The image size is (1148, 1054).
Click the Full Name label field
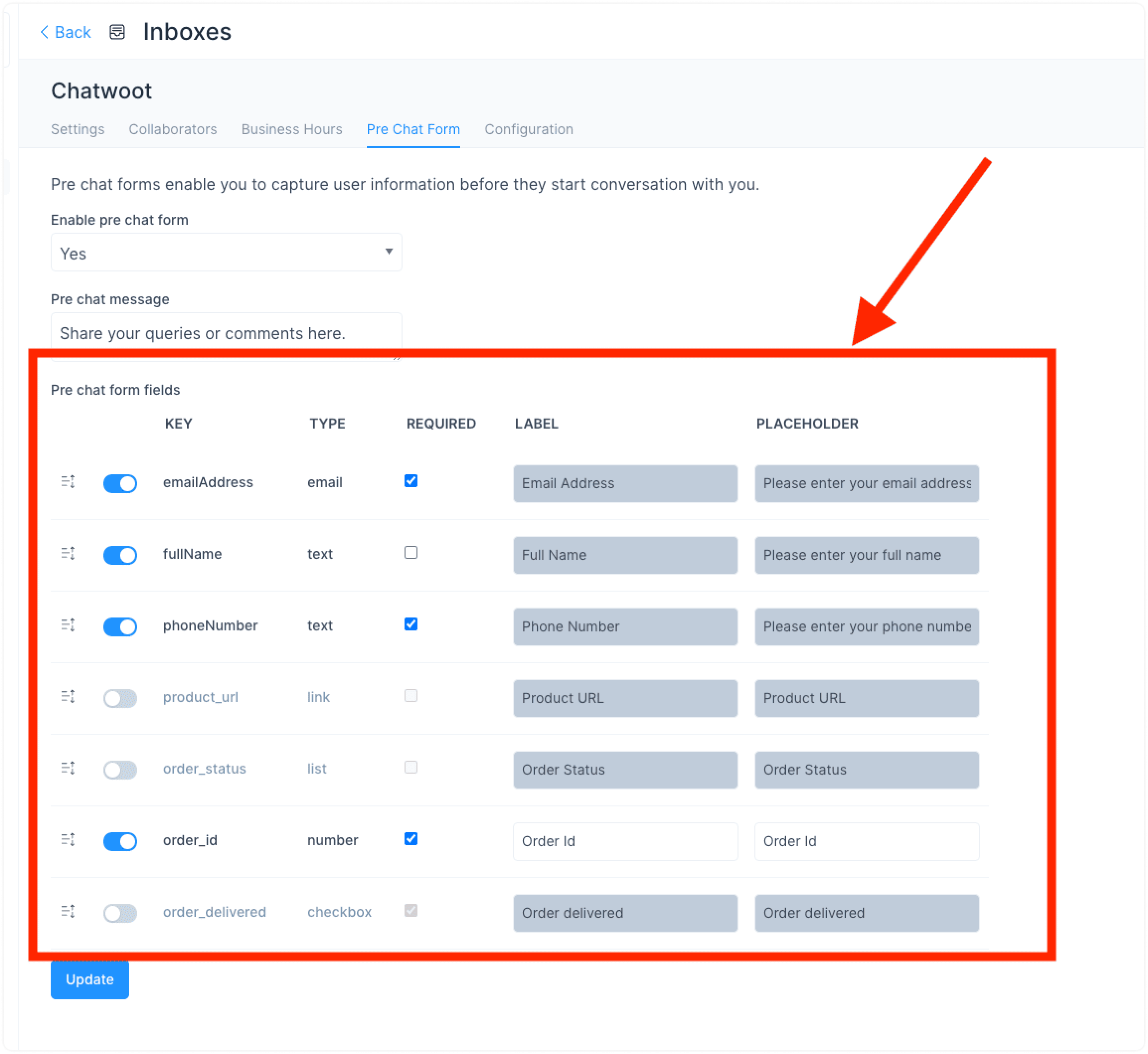pos(625,555)
